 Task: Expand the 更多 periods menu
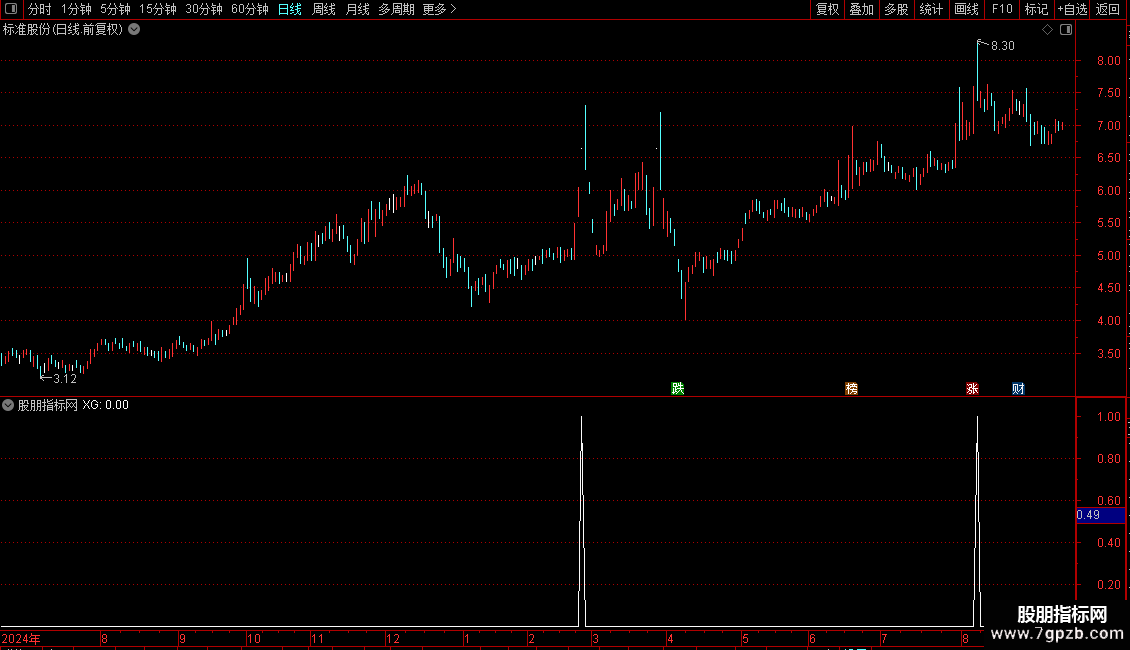point(440,9)
